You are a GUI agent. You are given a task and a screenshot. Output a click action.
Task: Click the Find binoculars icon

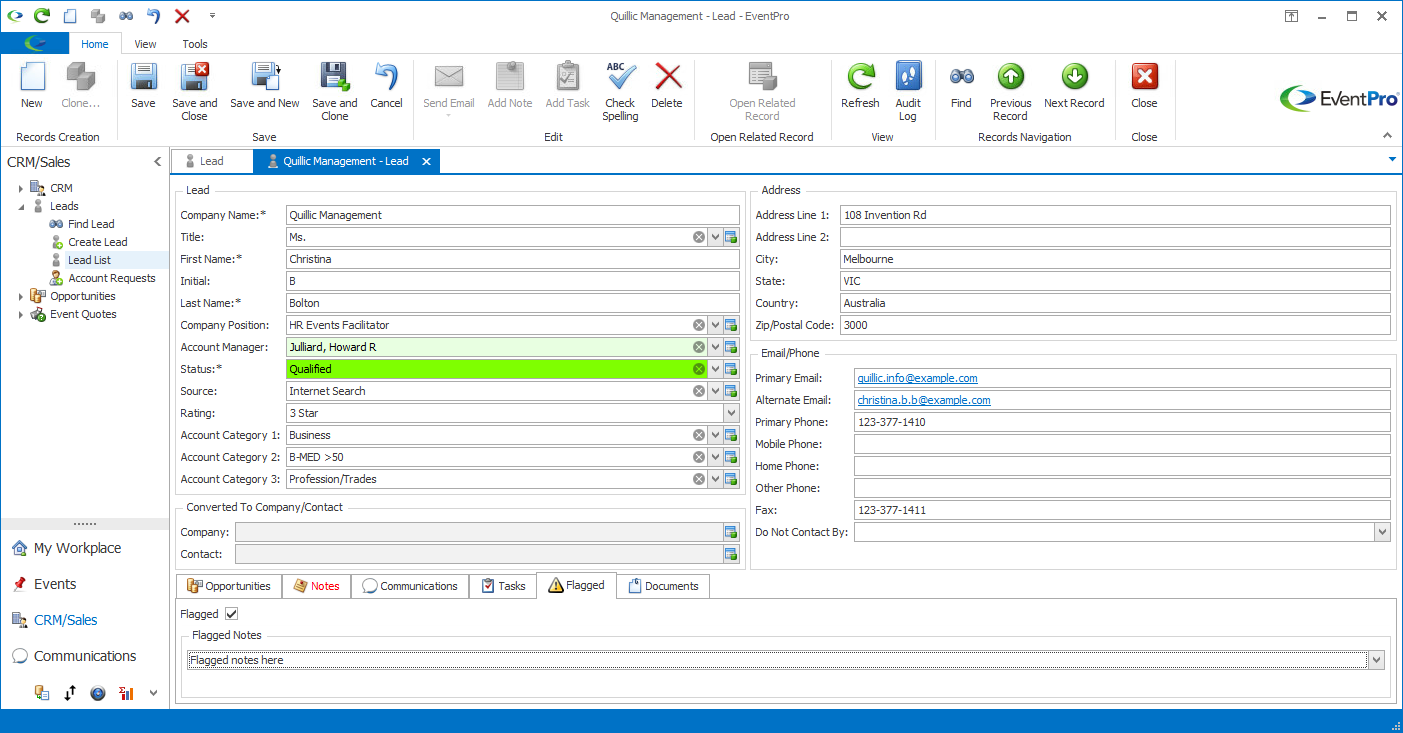961,77
